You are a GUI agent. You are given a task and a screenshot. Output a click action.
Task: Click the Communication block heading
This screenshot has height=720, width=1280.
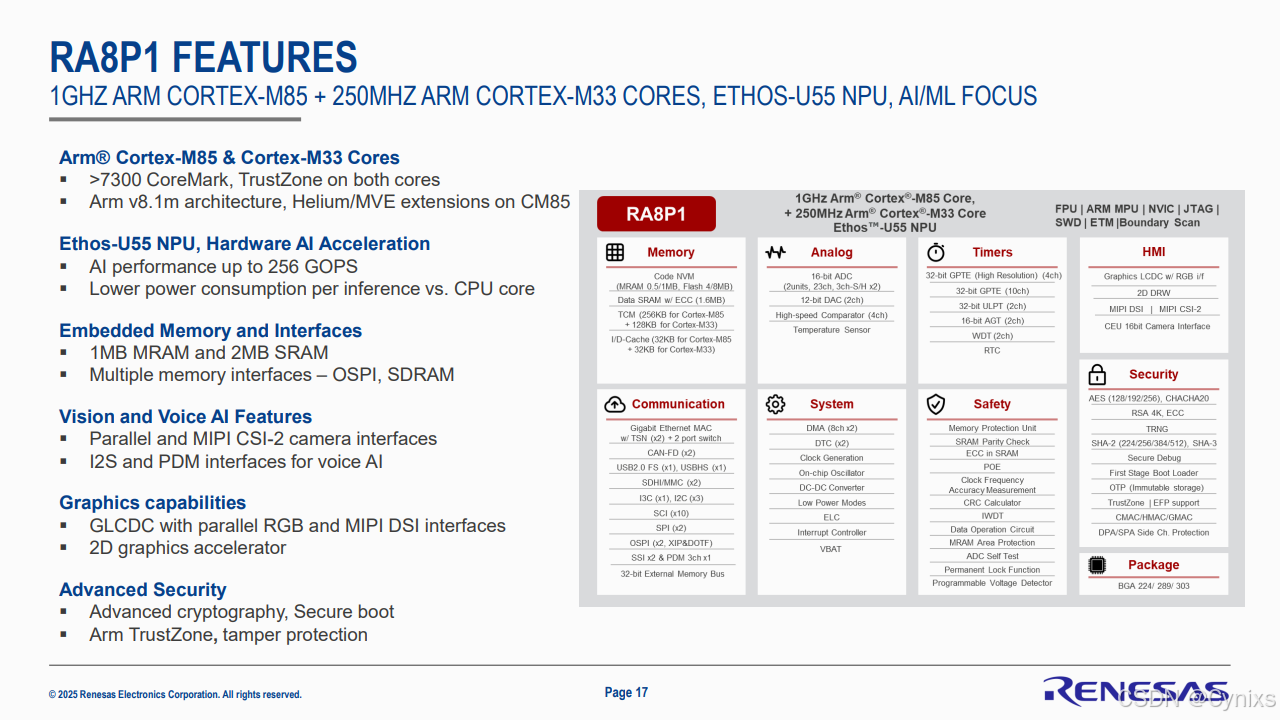(678, 404)
